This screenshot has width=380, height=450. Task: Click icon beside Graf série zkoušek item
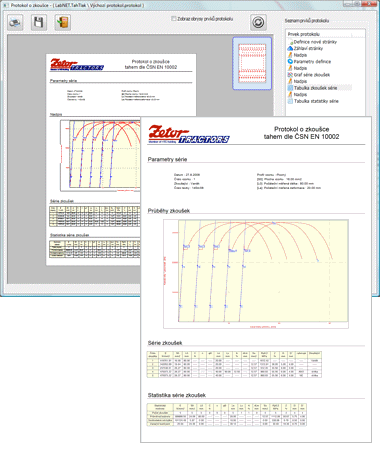pyautogui.click(x=290, y=75)
